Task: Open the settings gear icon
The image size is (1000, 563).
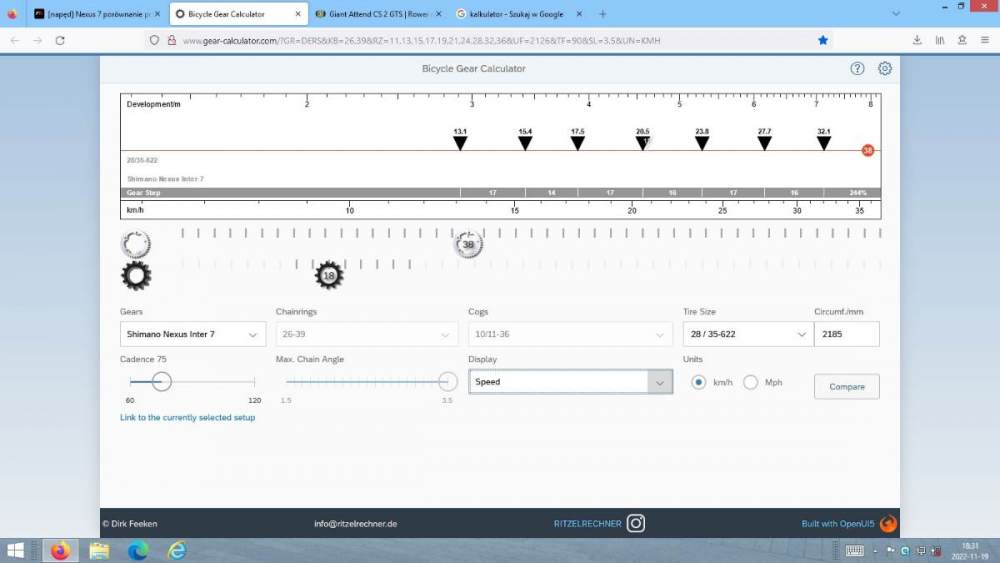Action: pyautogui.click(x=885, y=69)
